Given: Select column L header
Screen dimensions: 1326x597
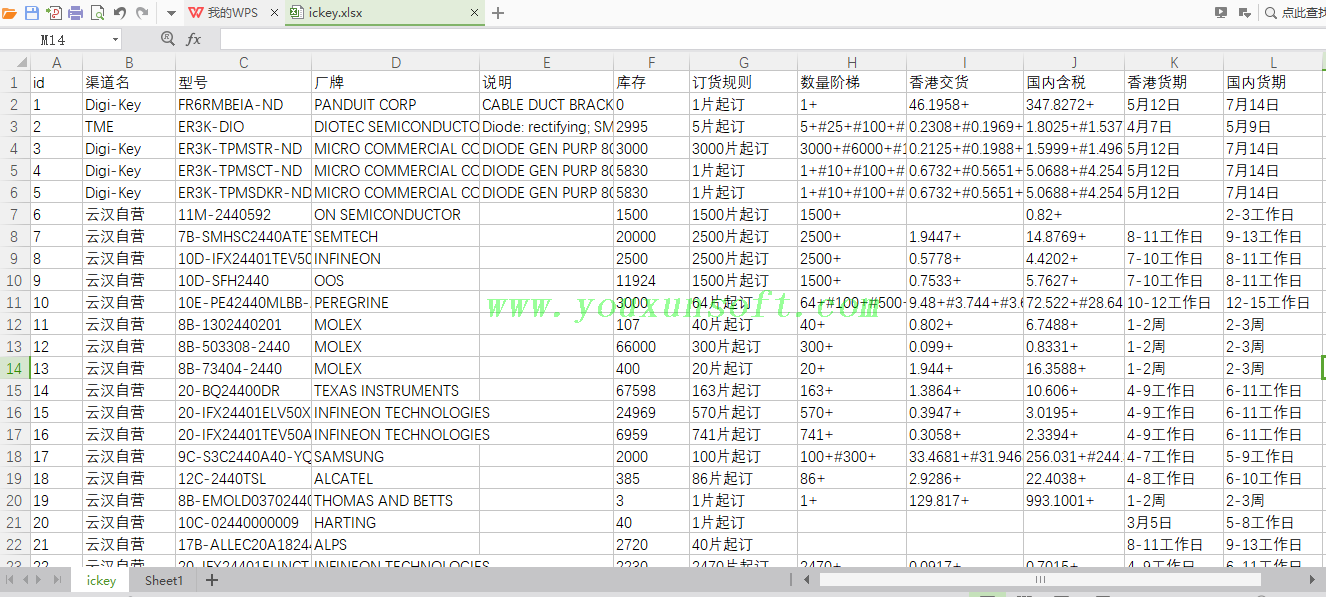Looking at the screenshot, I should 1274,62.
